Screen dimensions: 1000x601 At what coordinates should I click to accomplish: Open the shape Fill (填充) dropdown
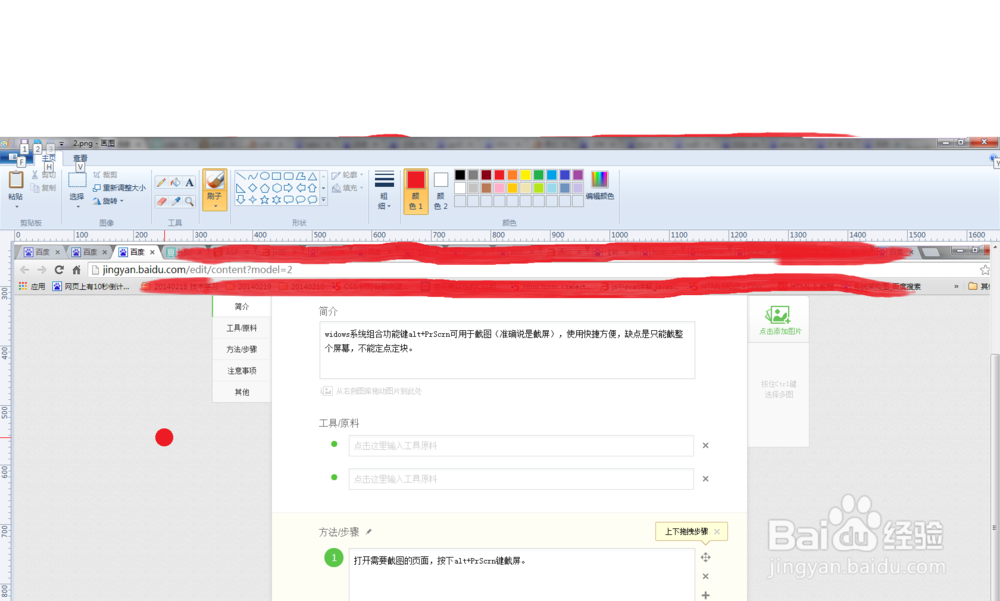pos(348,188)
